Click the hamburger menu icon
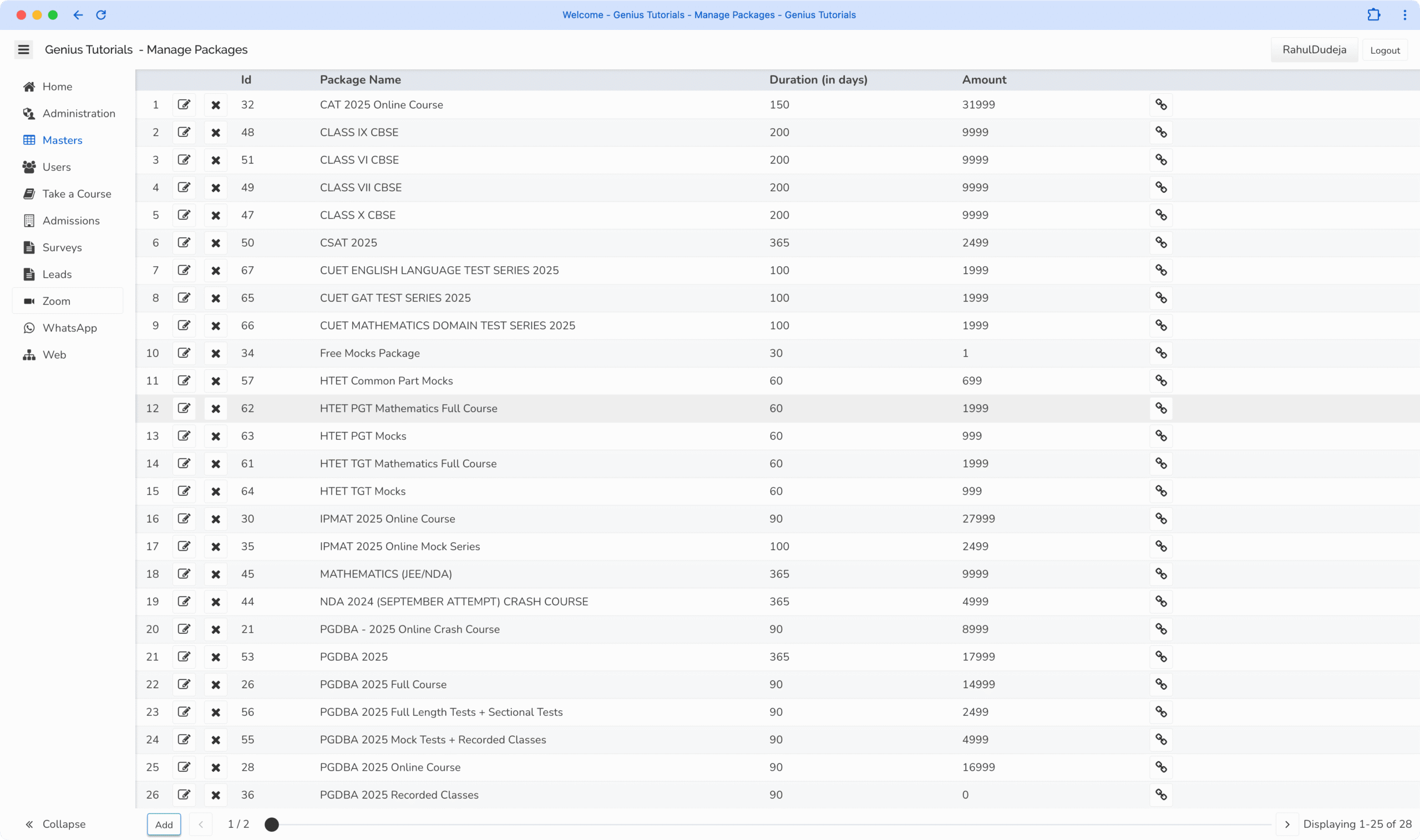This screenshot has height=840, width=1420. point(23,50)
